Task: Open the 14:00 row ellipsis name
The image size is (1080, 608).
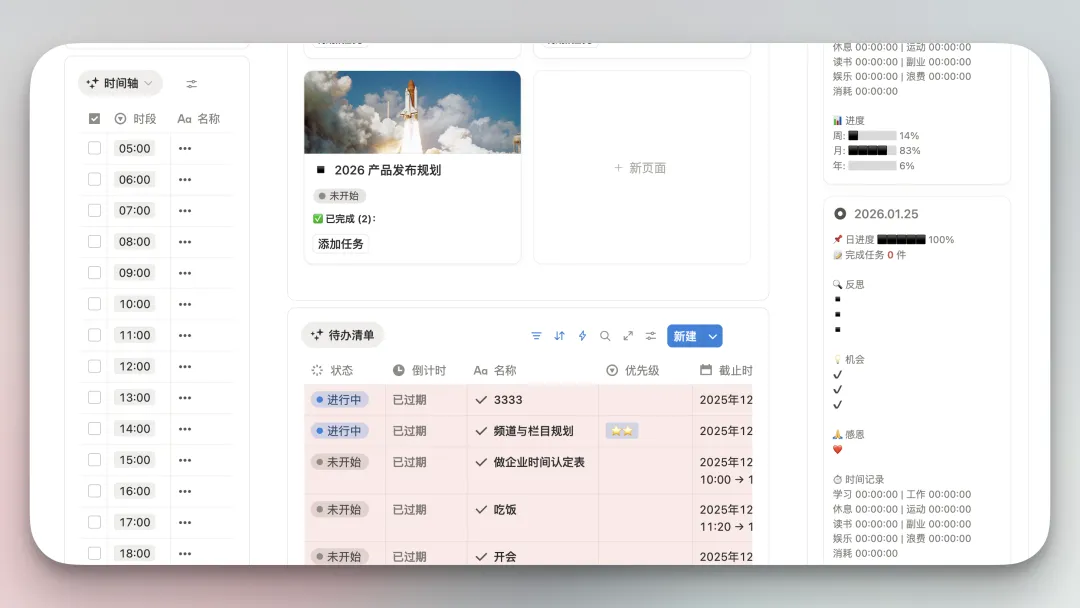Action: tap(185, 429)
